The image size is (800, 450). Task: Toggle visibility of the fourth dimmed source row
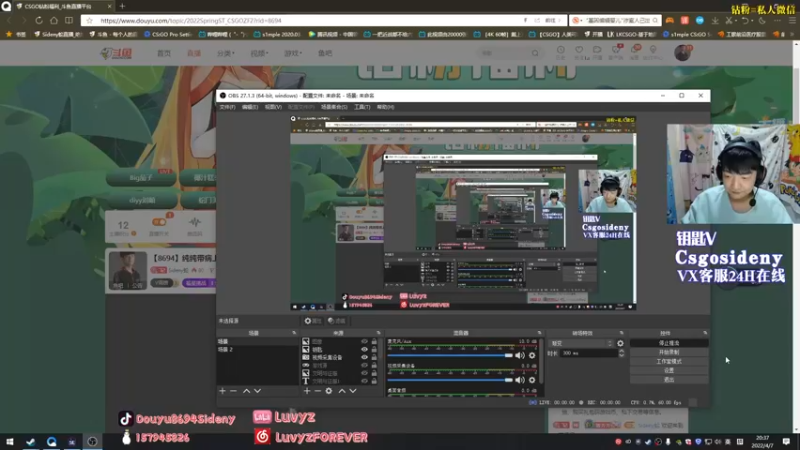pyautogui.click(x=364, y=365)
